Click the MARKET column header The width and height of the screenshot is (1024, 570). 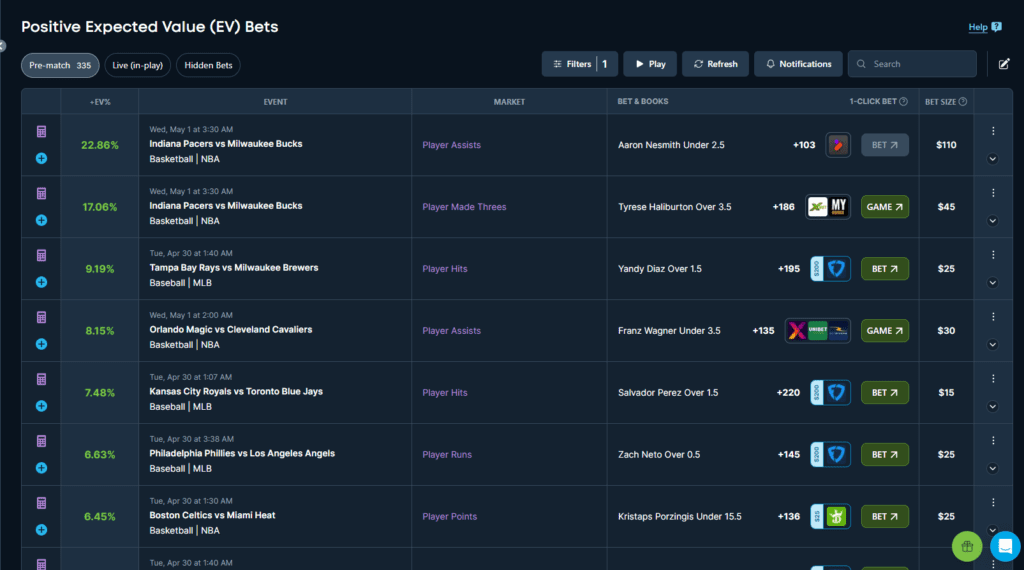pyautogui.click(x=509, y=102)
